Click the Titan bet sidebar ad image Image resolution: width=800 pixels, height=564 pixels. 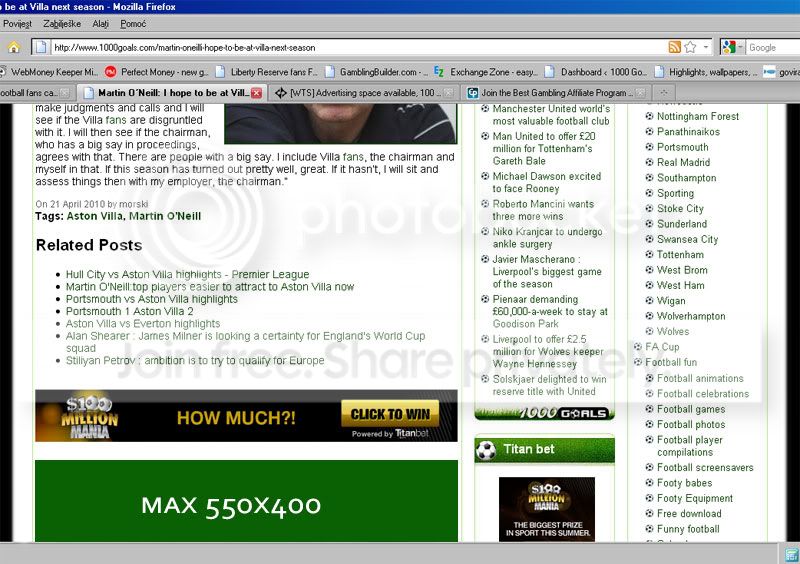tap(546, 509)
